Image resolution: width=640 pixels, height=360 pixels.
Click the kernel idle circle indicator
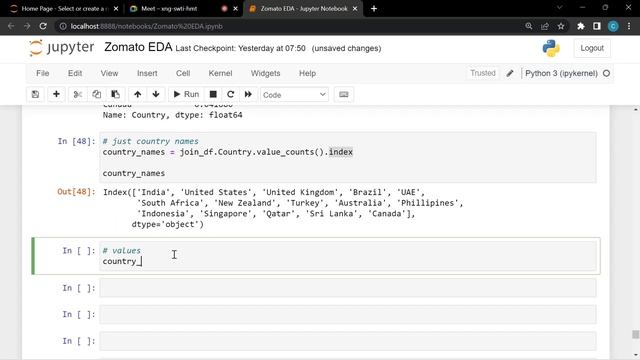click(607, 73)
